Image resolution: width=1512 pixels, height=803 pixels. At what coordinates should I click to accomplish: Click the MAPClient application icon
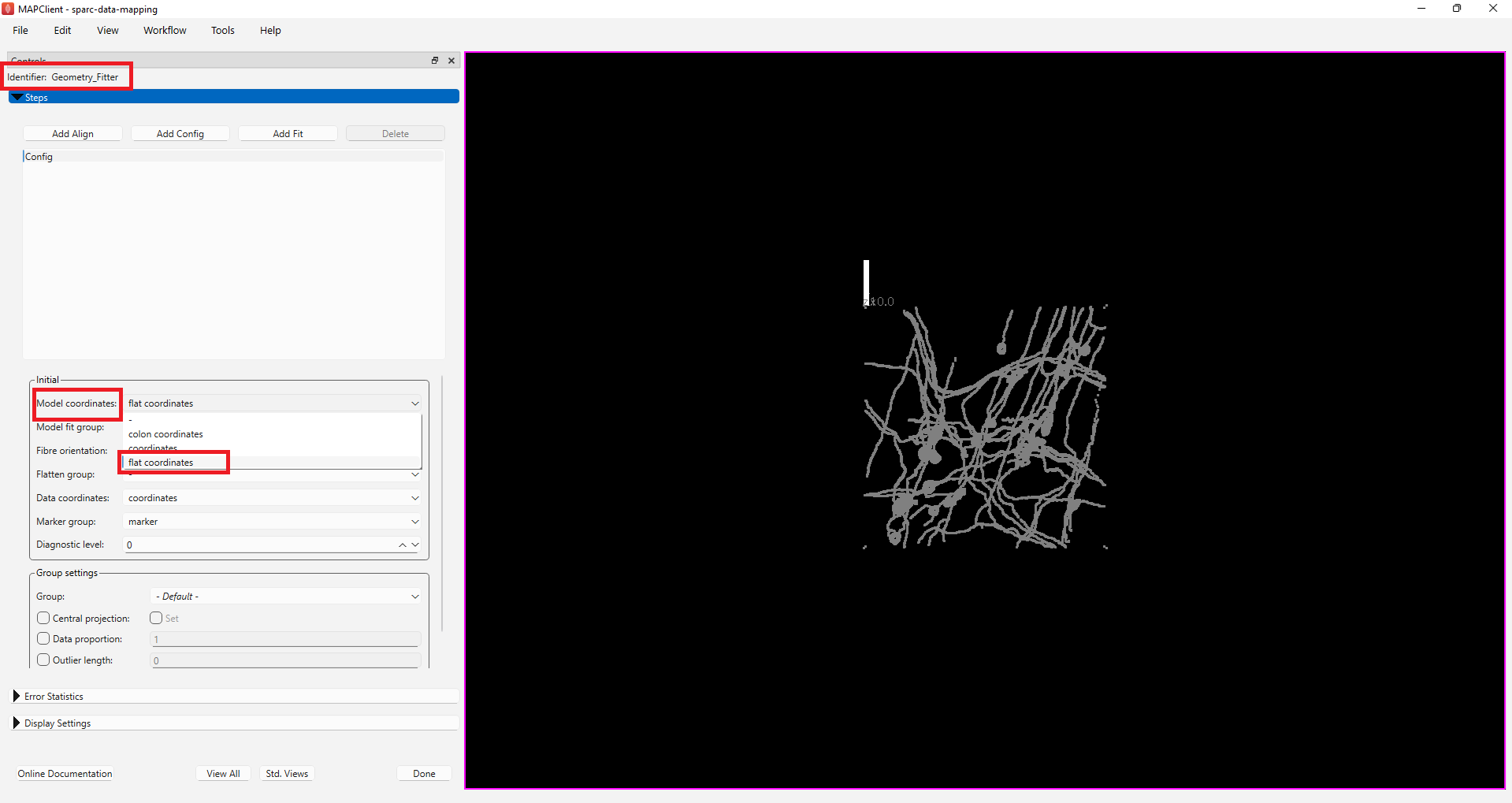(x=8, y=9)
